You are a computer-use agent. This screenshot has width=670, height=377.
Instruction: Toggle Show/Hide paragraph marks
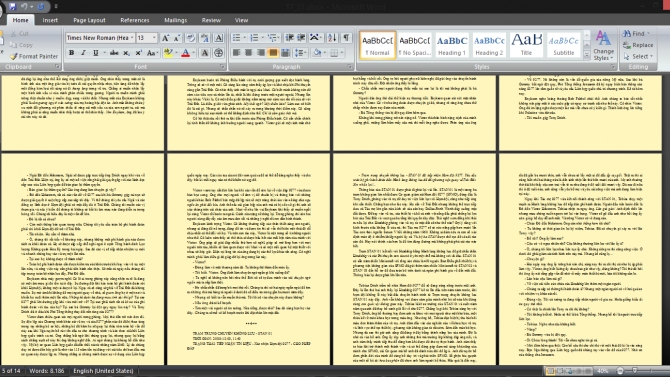[x=346, y=38]
